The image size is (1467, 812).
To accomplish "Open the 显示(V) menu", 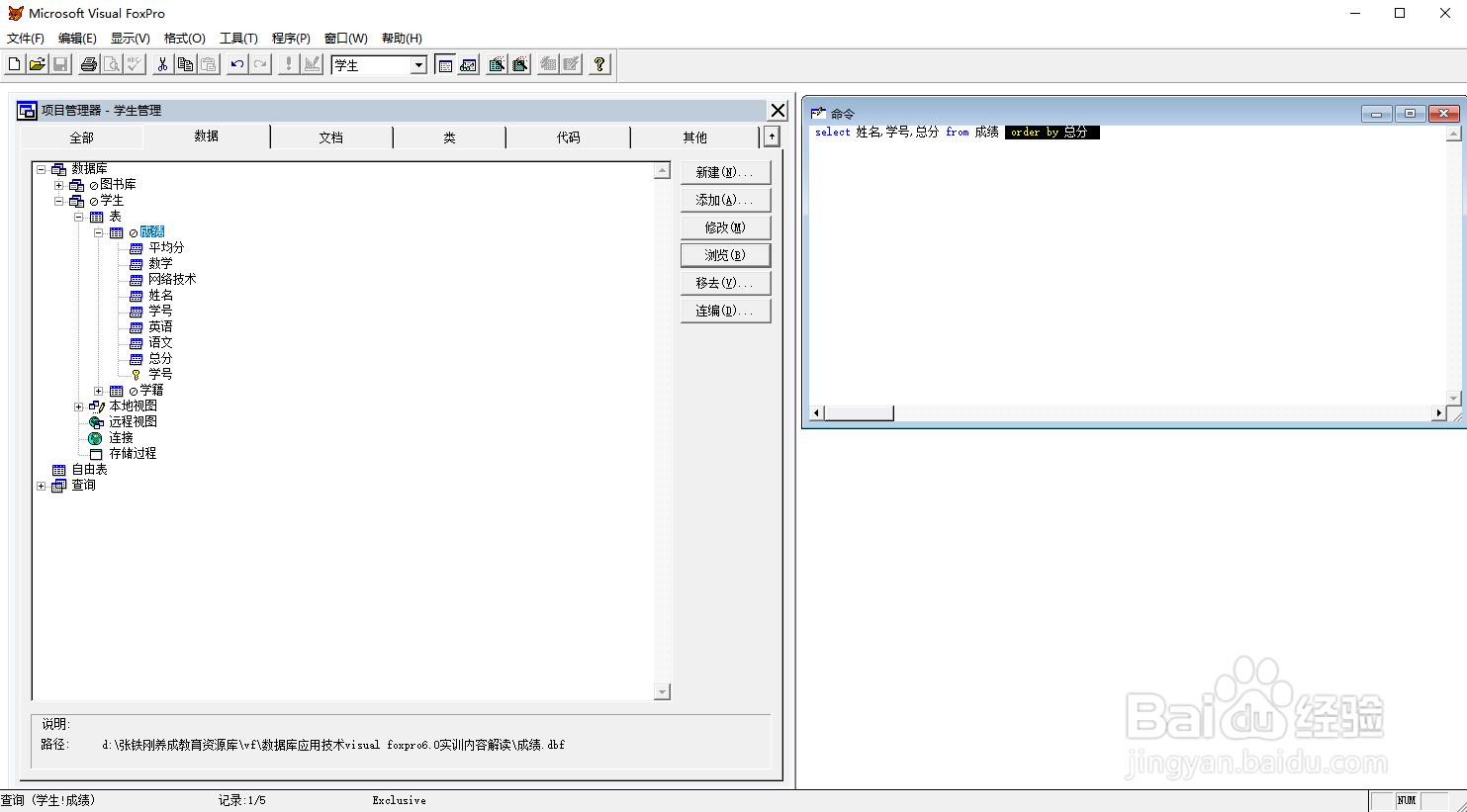I will tap(131, 39).
